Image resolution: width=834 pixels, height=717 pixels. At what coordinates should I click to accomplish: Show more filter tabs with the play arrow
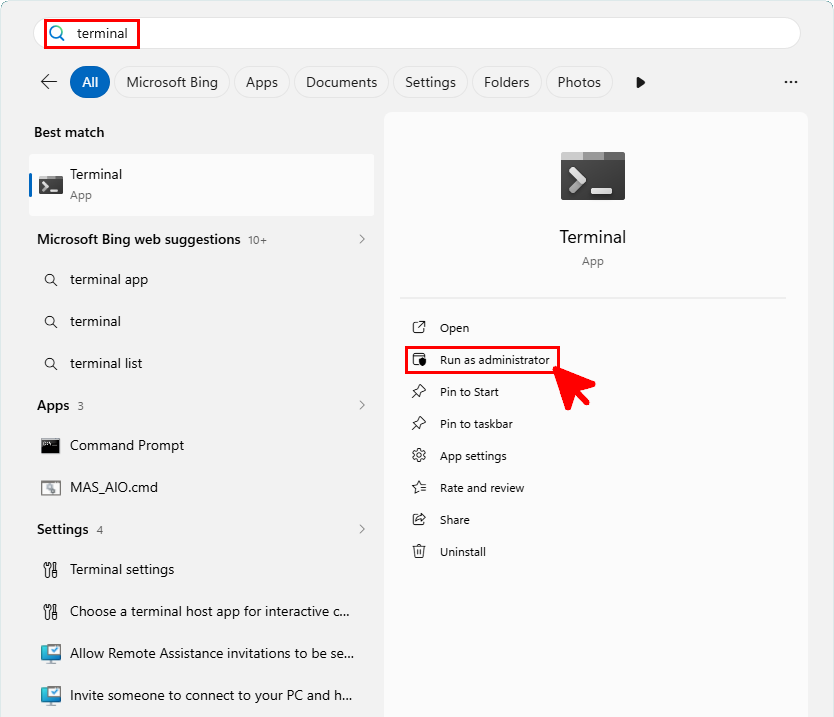coord(640,82)
